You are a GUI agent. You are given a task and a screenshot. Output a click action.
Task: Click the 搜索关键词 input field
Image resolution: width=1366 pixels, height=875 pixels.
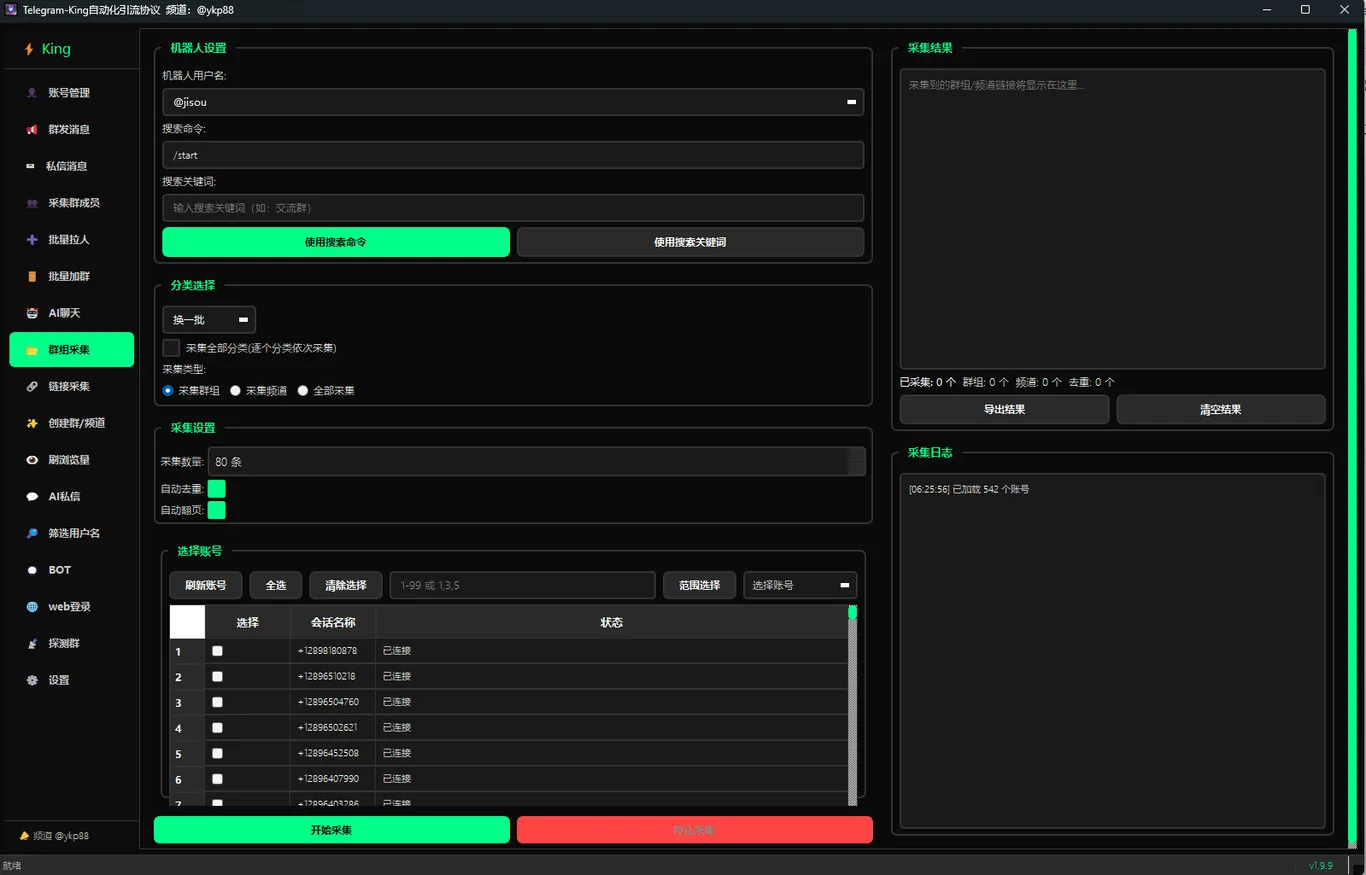point(513,208)
